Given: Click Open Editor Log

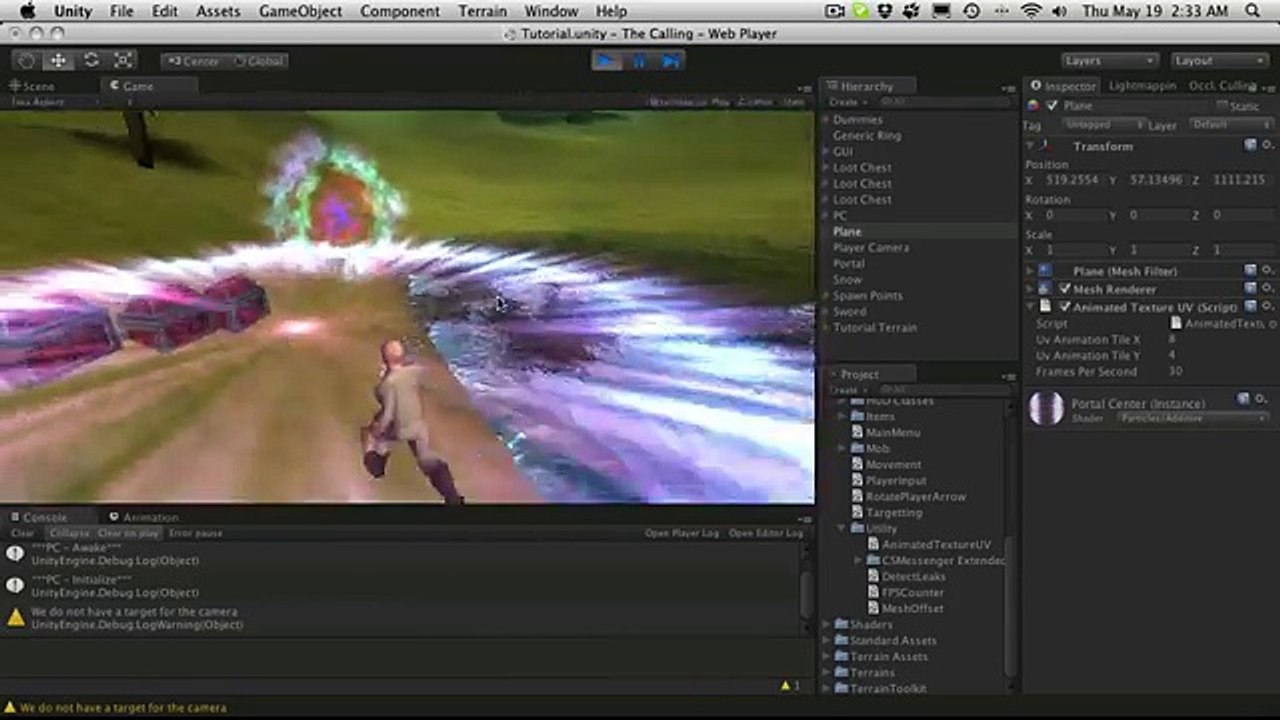Looking at the screenshot, I should click(766, 534).
